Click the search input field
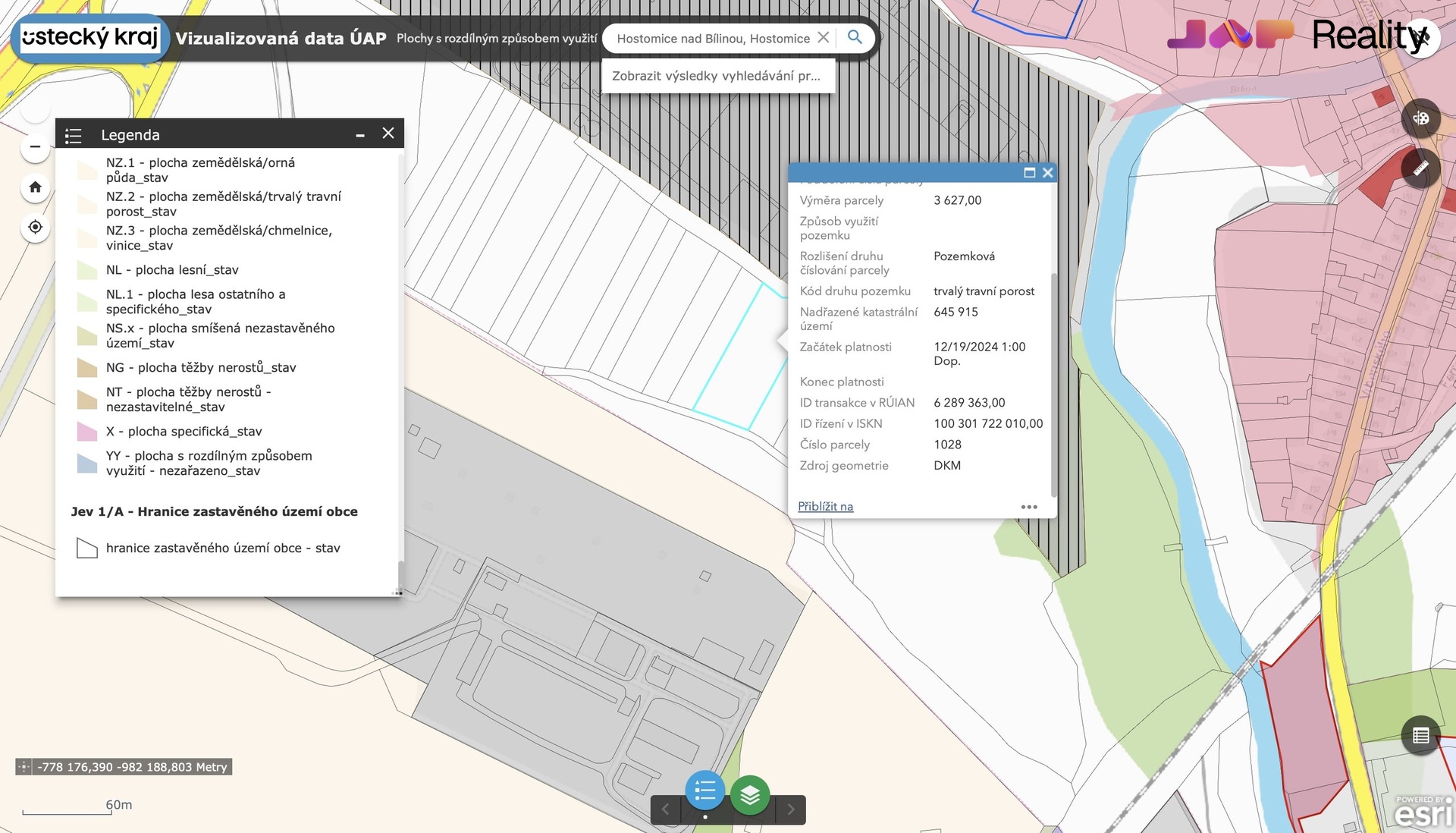The height and width of the screenshot is (833, 1456). [713, 38]
